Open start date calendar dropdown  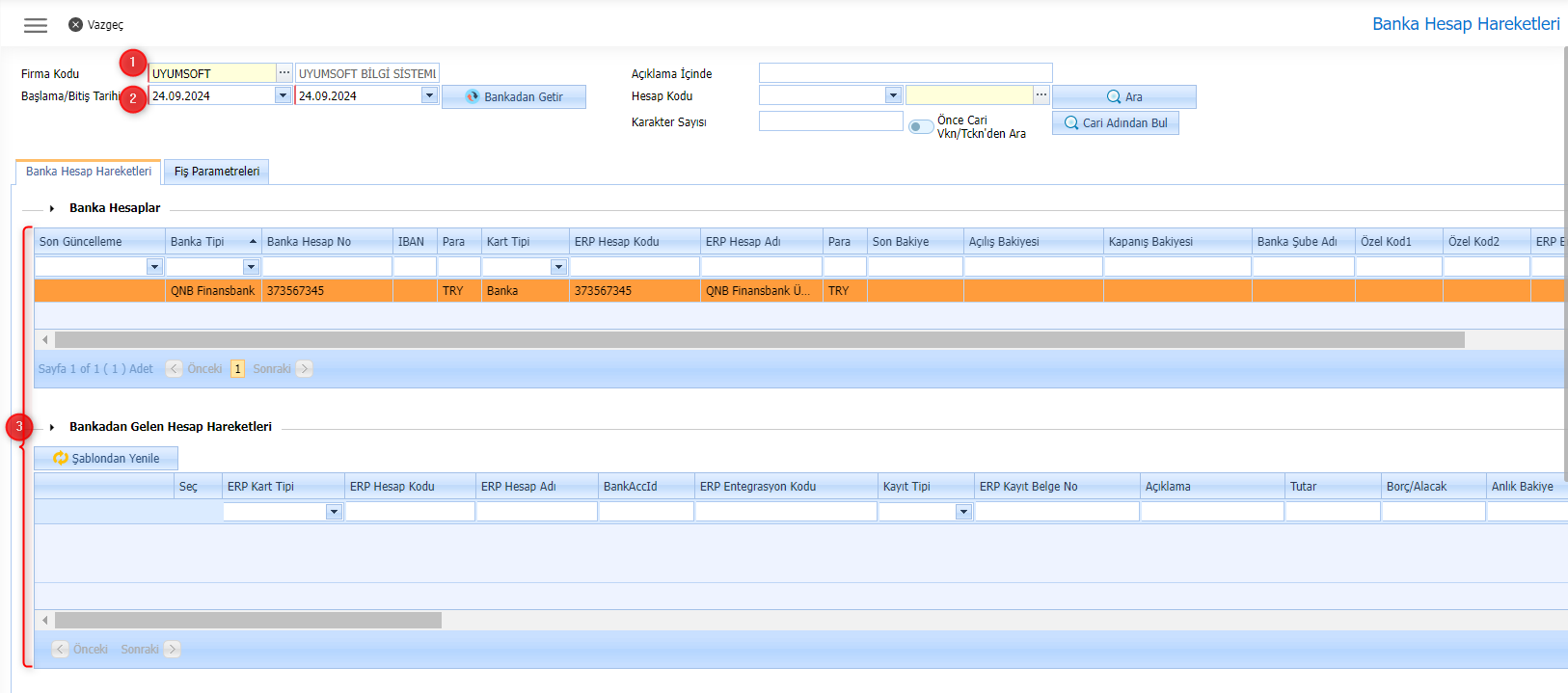pos(283,95)
